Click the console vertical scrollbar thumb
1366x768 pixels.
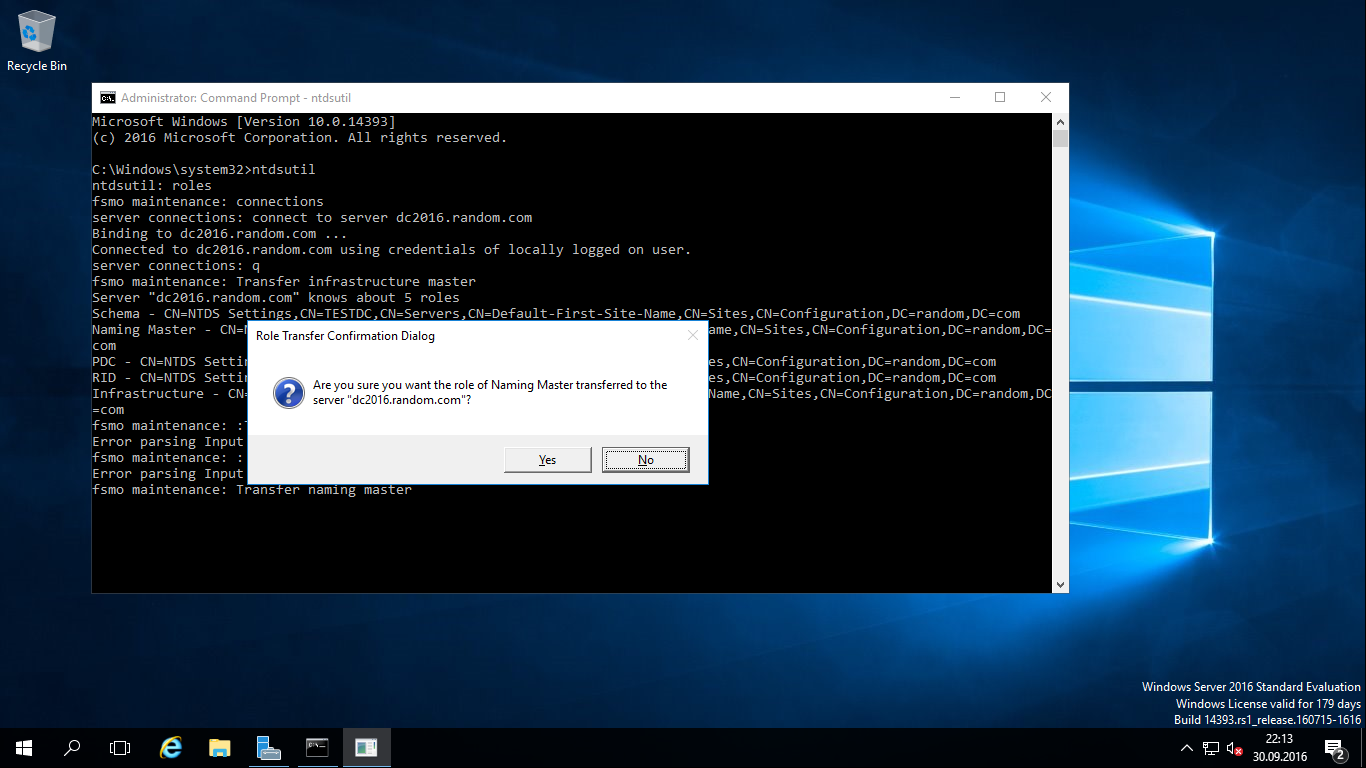[1060, 138]
